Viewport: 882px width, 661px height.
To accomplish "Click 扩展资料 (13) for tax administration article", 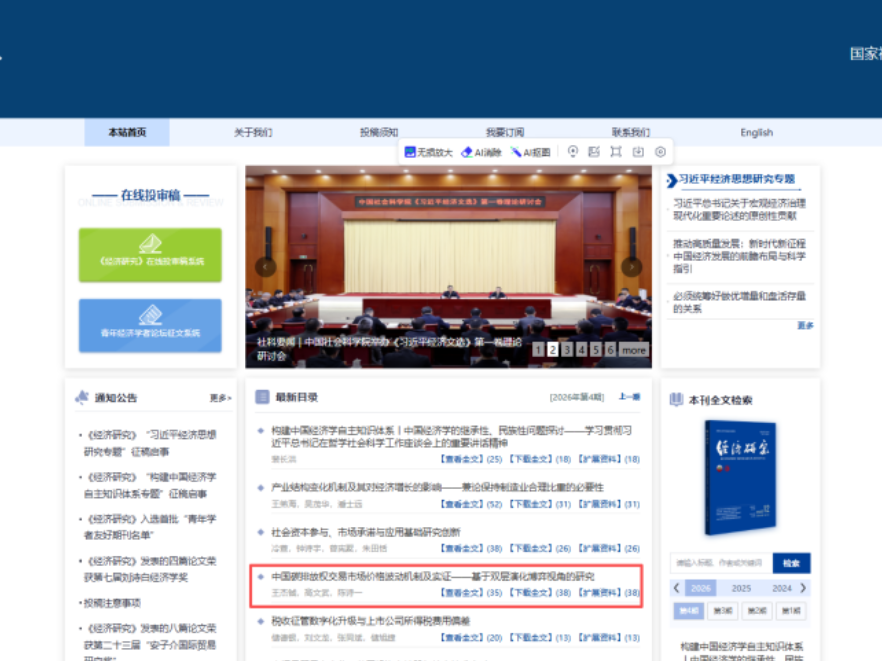I will pos(609,637).
